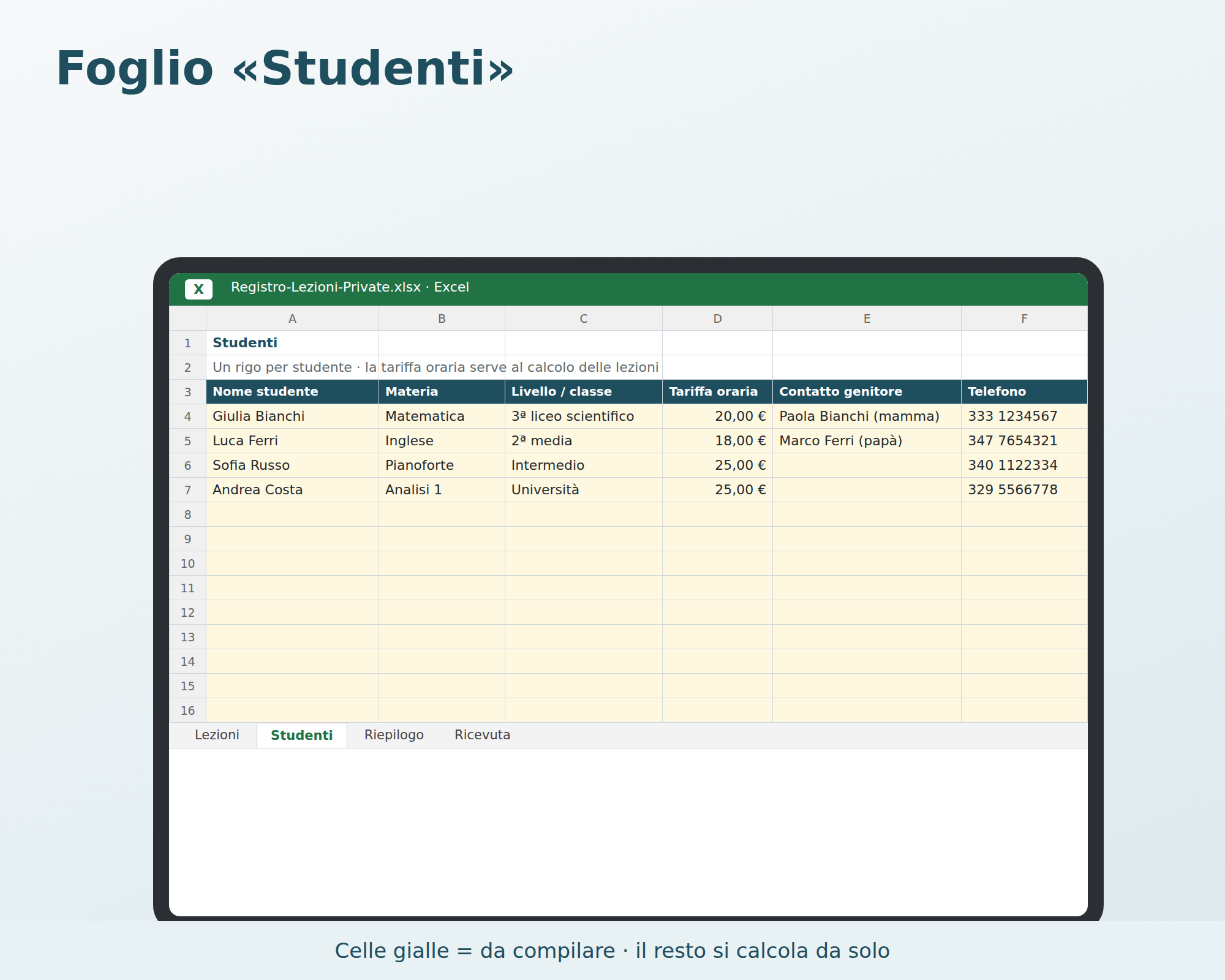Image resolution: width=1225 pixels, height=980 pixels.
Task: Click the 'Un rigo per studente' note cell
Action: (292, 367)
